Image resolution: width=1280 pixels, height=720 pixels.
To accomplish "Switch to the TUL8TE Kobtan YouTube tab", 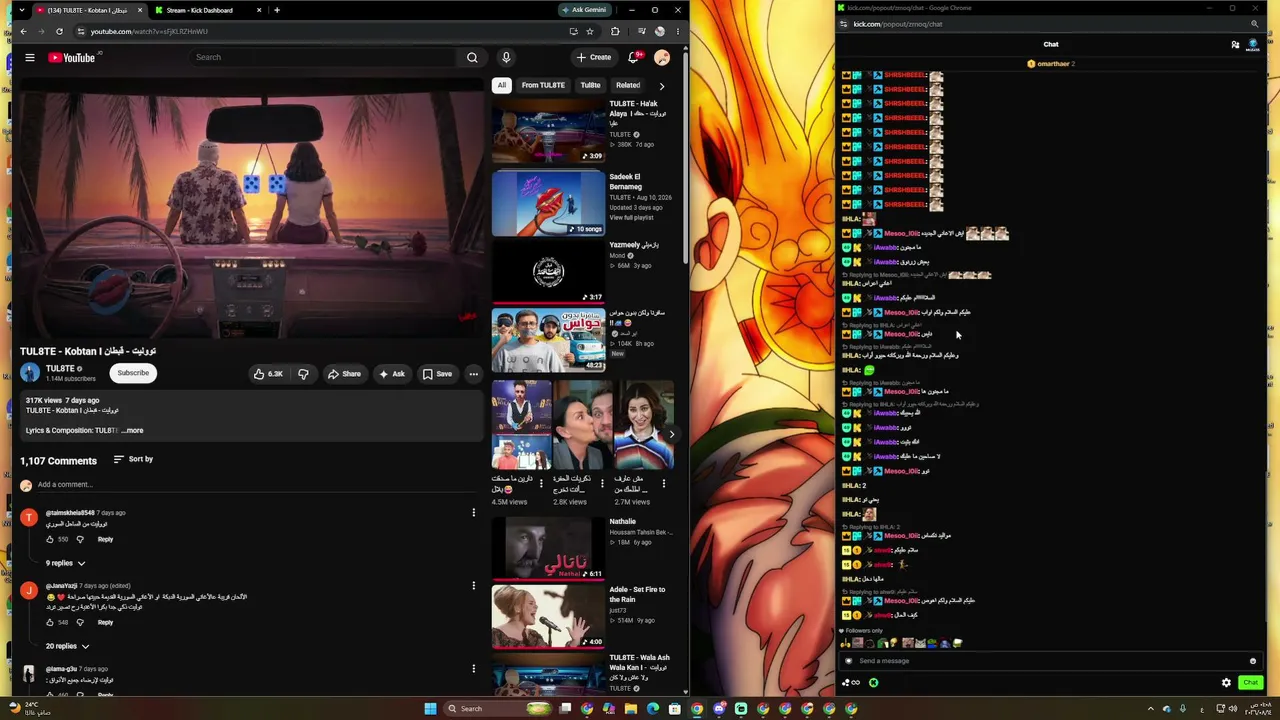I will click(88, 10).
